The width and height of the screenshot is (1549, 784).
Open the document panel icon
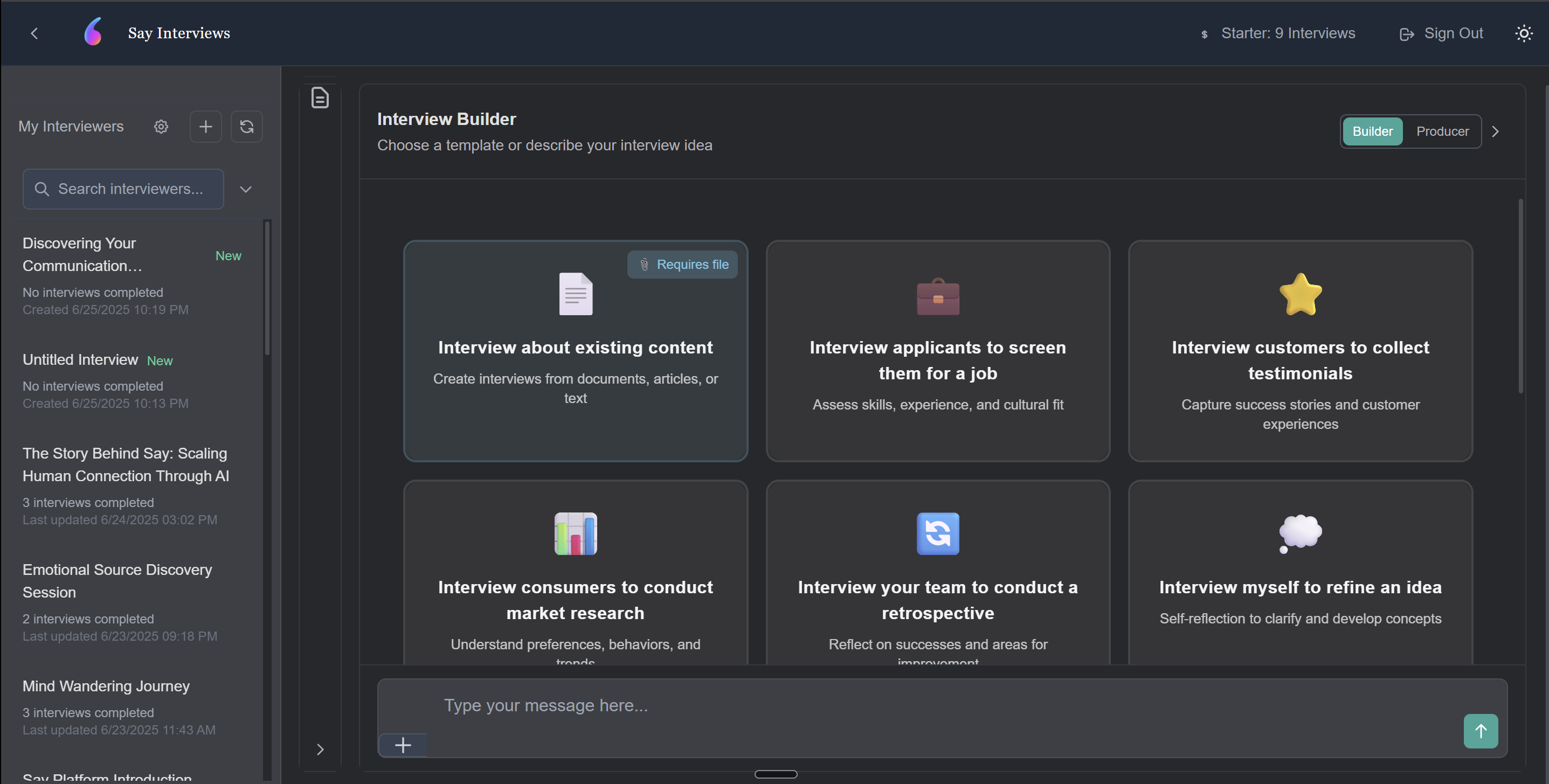320,98
